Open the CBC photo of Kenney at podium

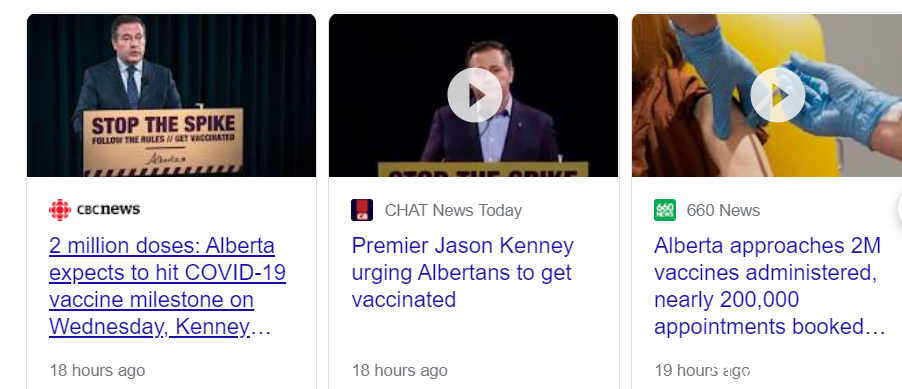(x=171, y=96)
